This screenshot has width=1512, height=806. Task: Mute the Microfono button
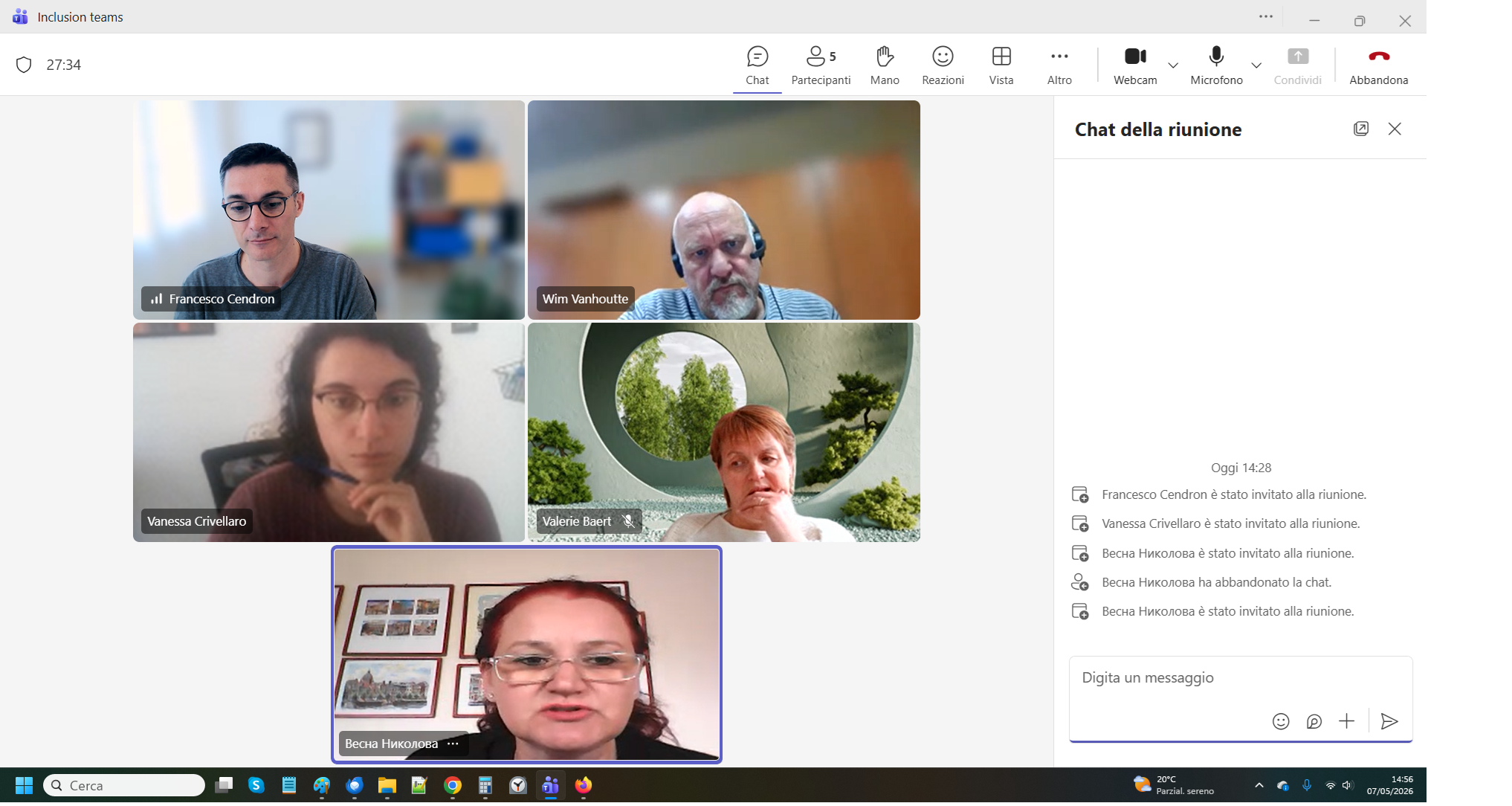(x=1216, y=65)
